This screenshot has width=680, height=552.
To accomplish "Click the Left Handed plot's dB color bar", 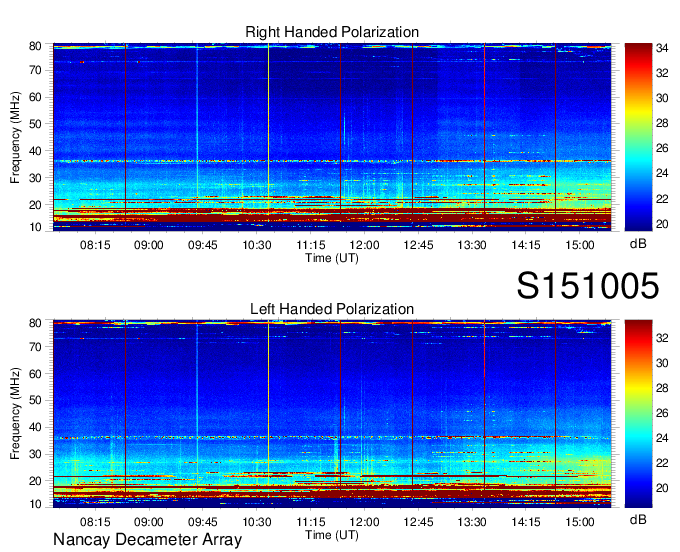I will click(638, 414).
